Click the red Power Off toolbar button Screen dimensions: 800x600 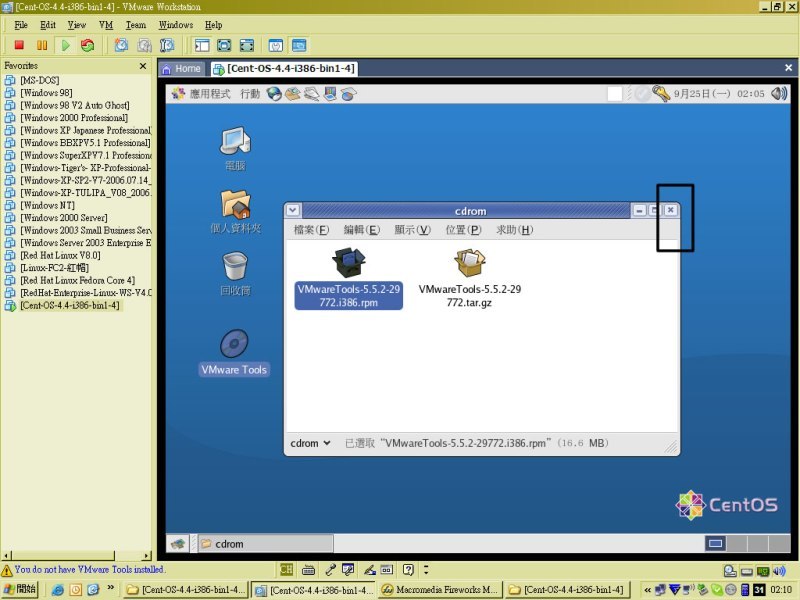(19, 45)
